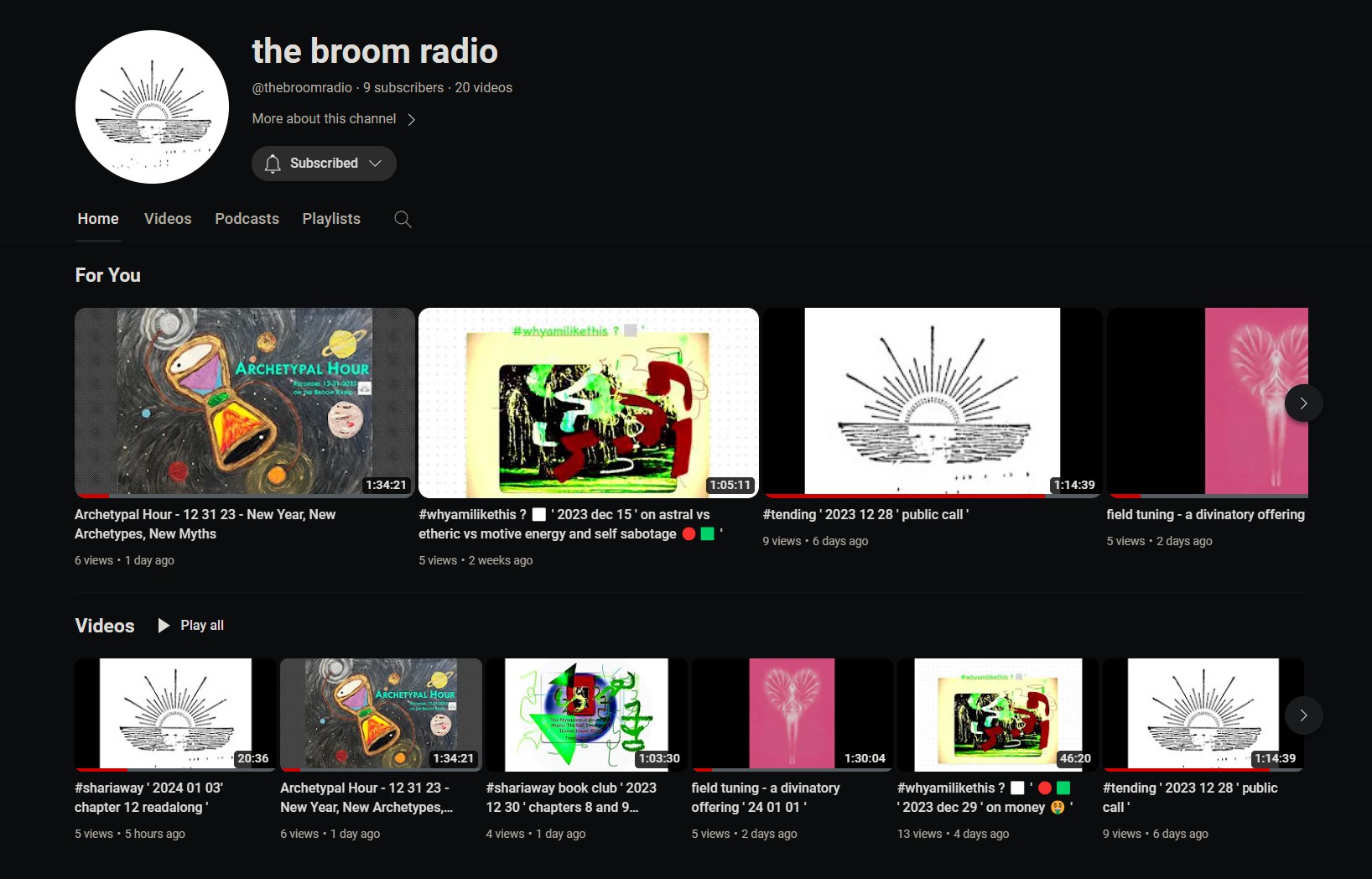Image resolution: width=1372 pixels, height=879 pixels.
Task: Click the channel search magnifier icon
Action: click(403, 219)
